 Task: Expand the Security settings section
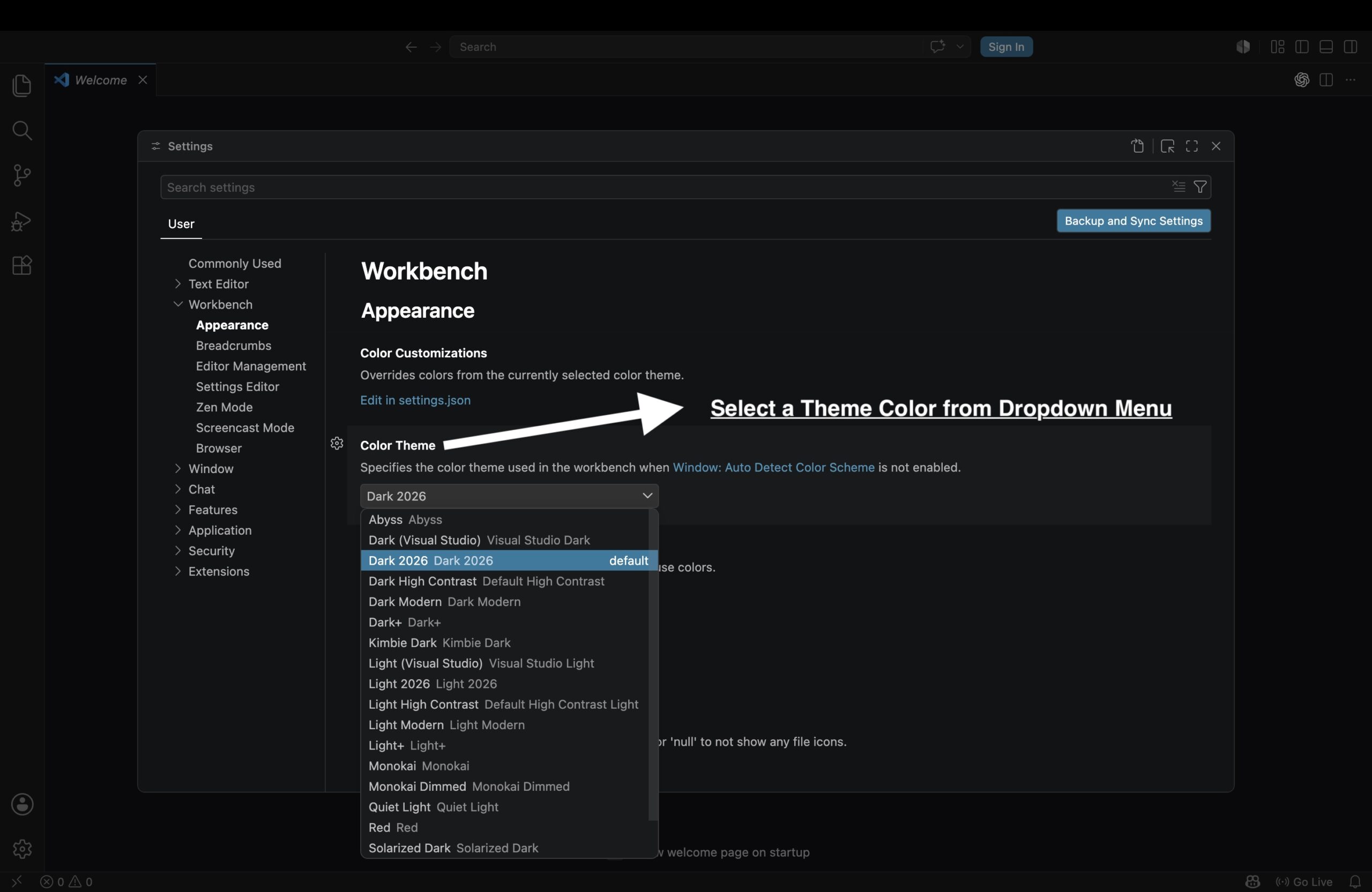(177, 550)
